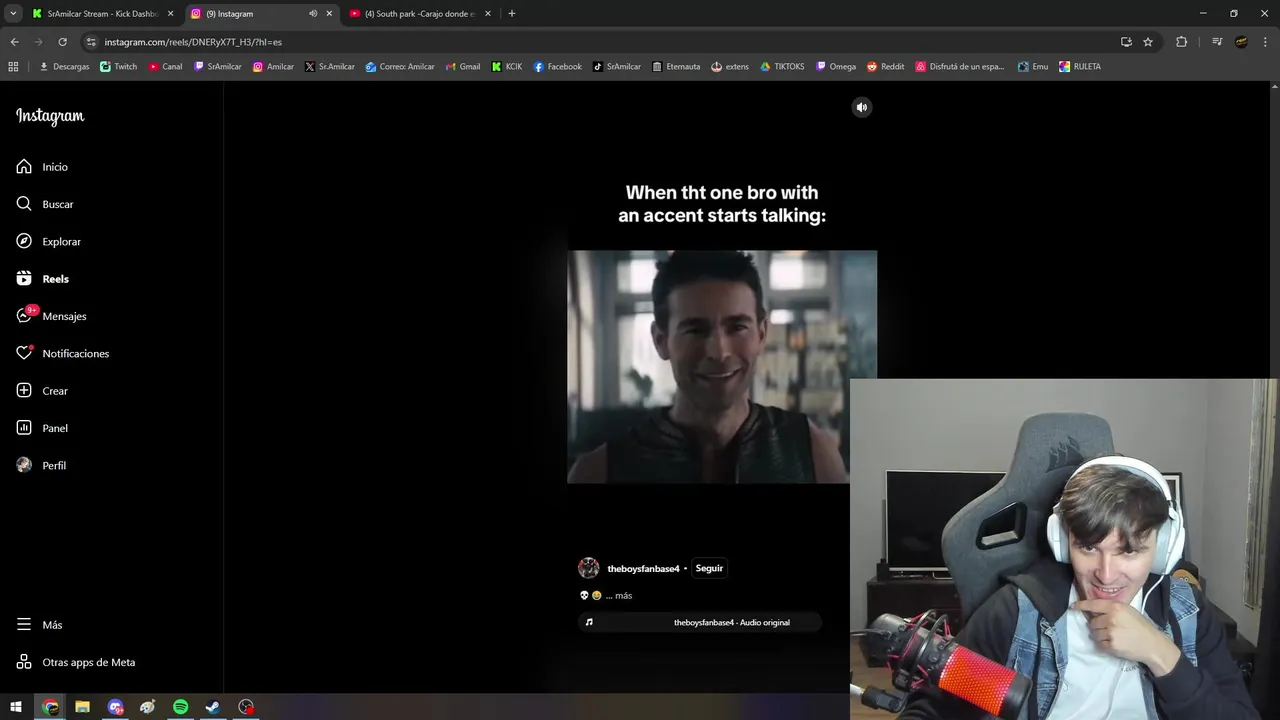Open the Gmail bookmark
The height and width of the screenshot is (720, 1280).
(x=463, y=67)
